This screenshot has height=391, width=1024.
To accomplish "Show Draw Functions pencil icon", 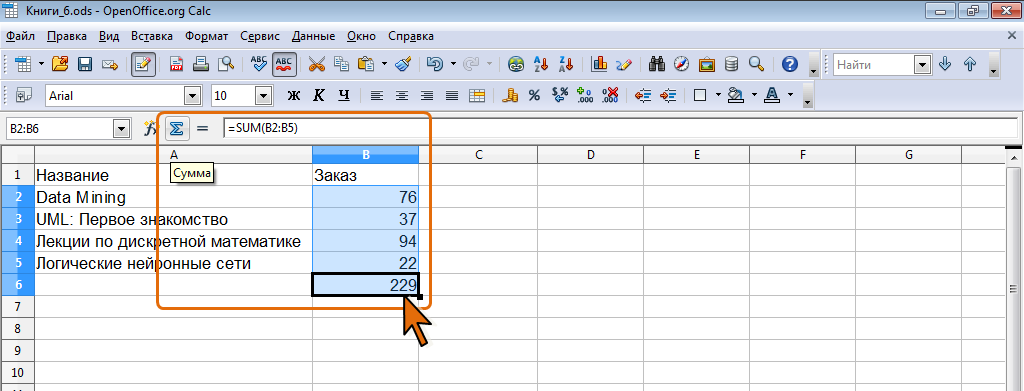I will coord(624,64).
